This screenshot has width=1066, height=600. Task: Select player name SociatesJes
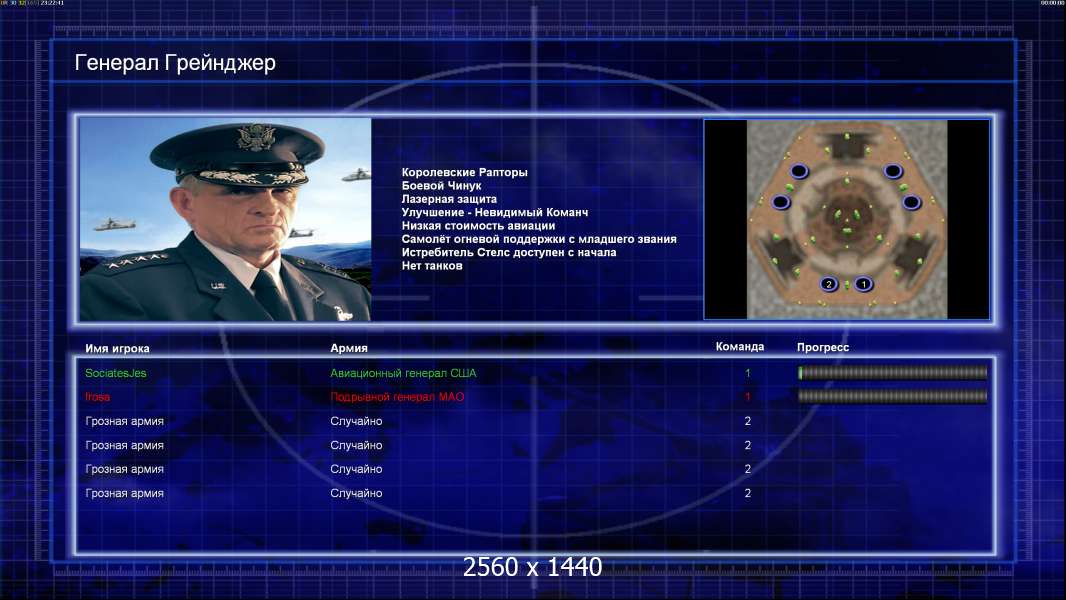click(x=116, y=373)
